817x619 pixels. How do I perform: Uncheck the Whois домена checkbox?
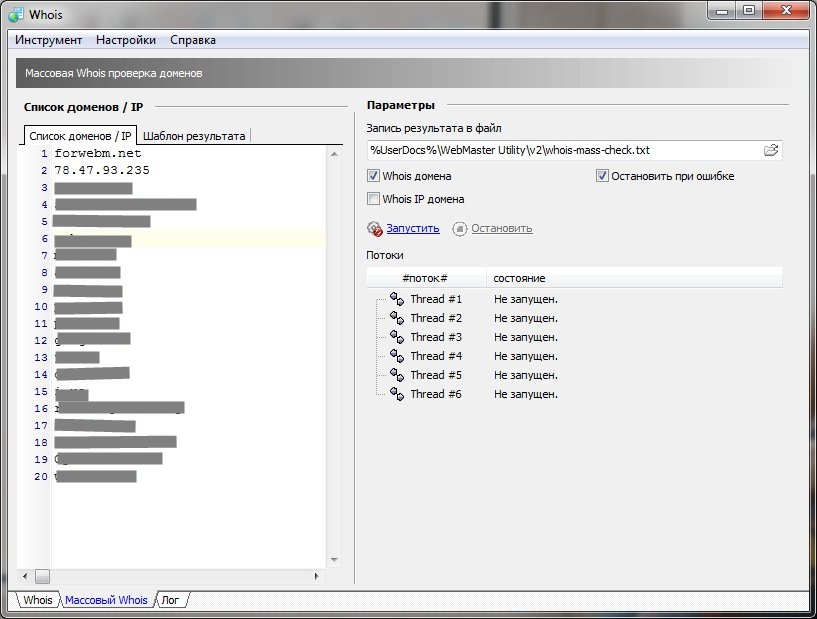[374, 176]
